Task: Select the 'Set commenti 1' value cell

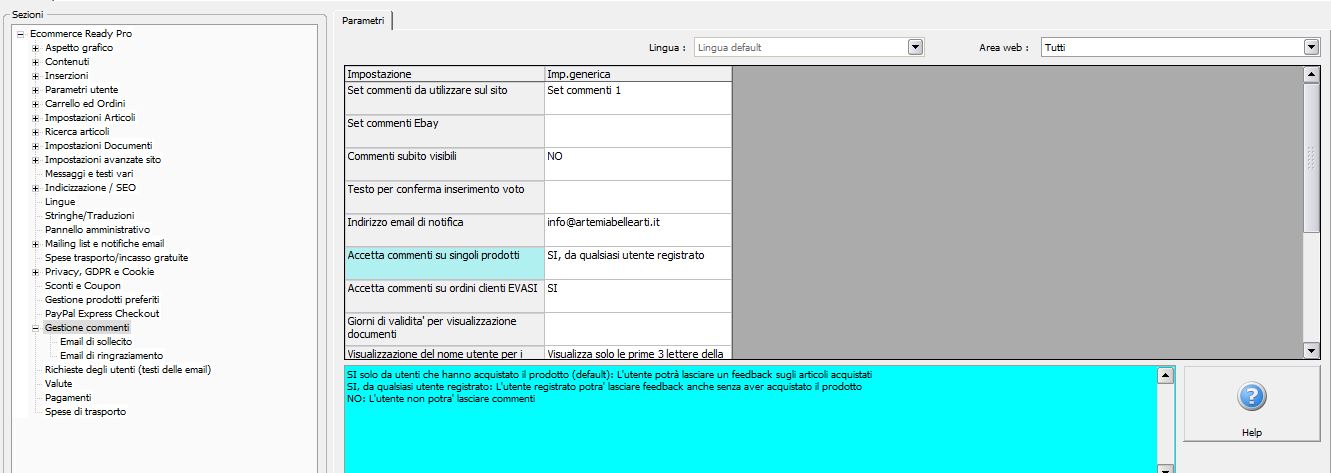Action: (x=638, y=98)
